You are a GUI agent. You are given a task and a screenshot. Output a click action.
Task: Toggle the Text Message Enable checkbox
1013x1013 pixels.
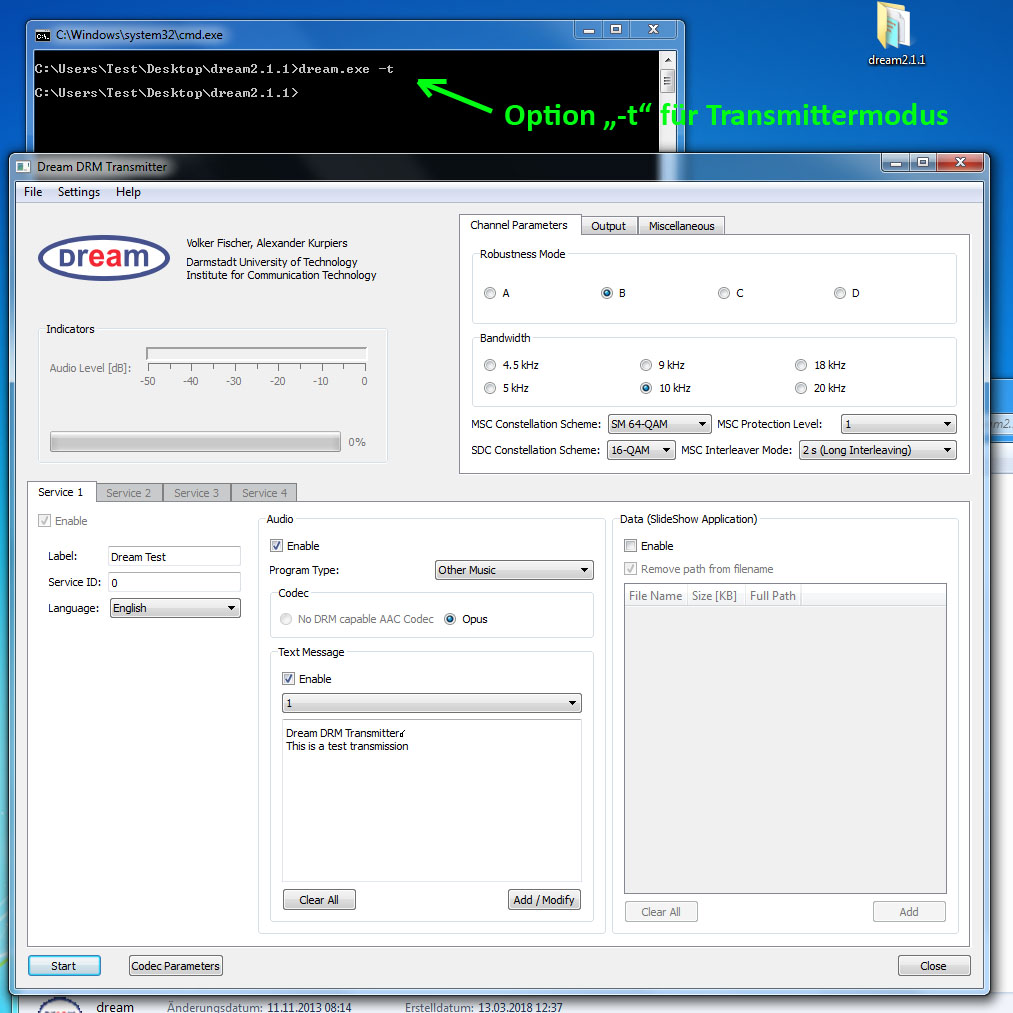(x=289, y=679)
